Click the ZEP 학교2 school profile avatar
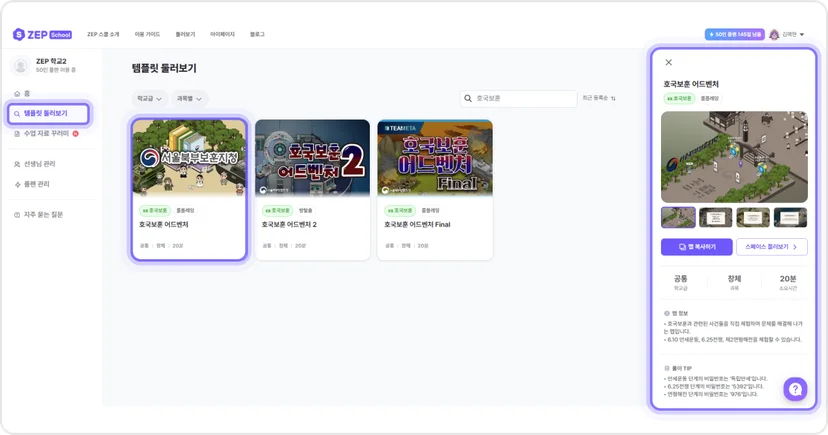The width and height of the screenshot is (828, 435). pos(21,65)
